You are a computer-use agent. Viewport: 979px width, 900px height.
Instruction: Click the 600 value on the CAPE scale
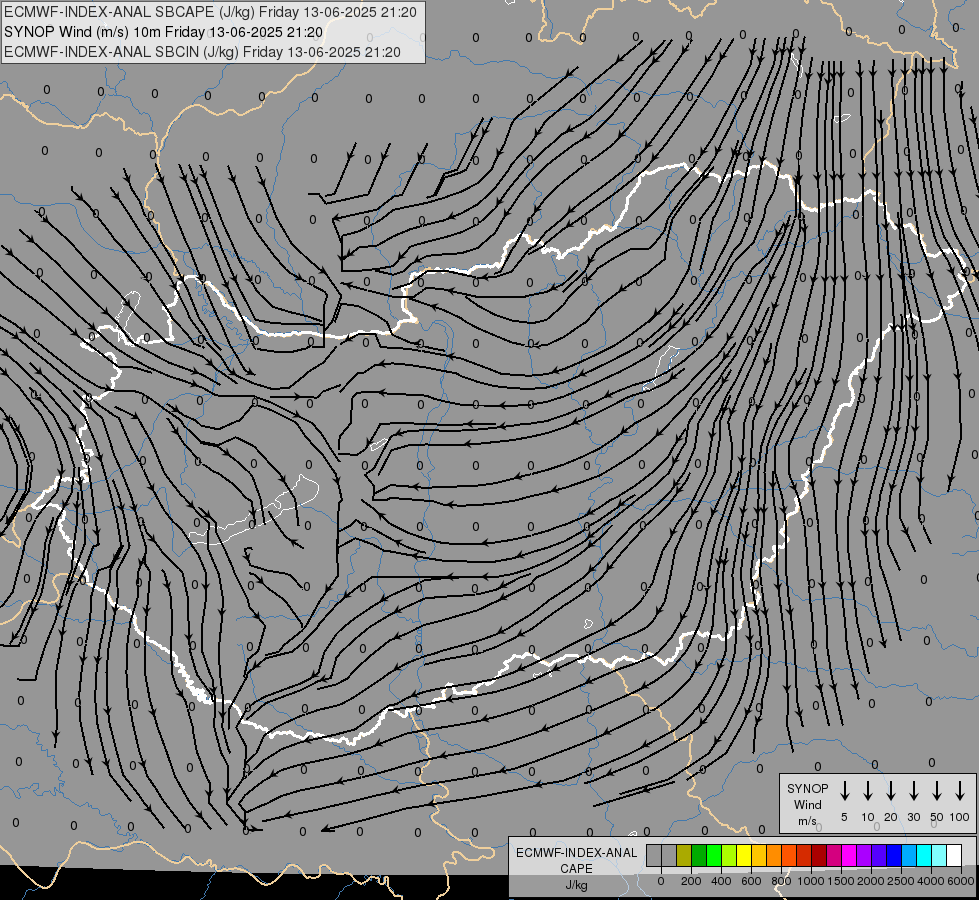coord(751,881)
